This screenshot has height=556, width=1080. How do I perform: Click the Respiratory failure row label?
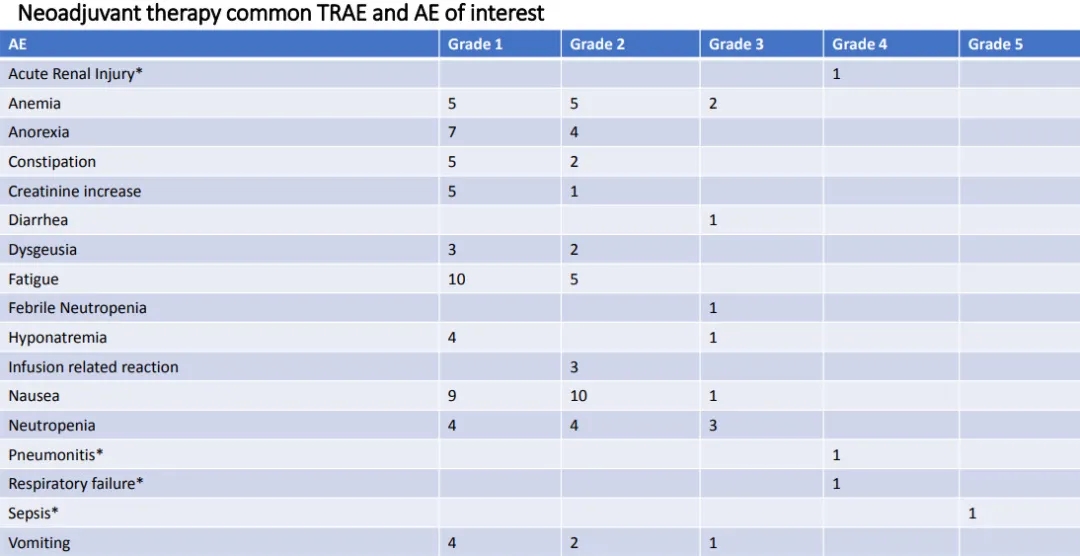[76, 484]
